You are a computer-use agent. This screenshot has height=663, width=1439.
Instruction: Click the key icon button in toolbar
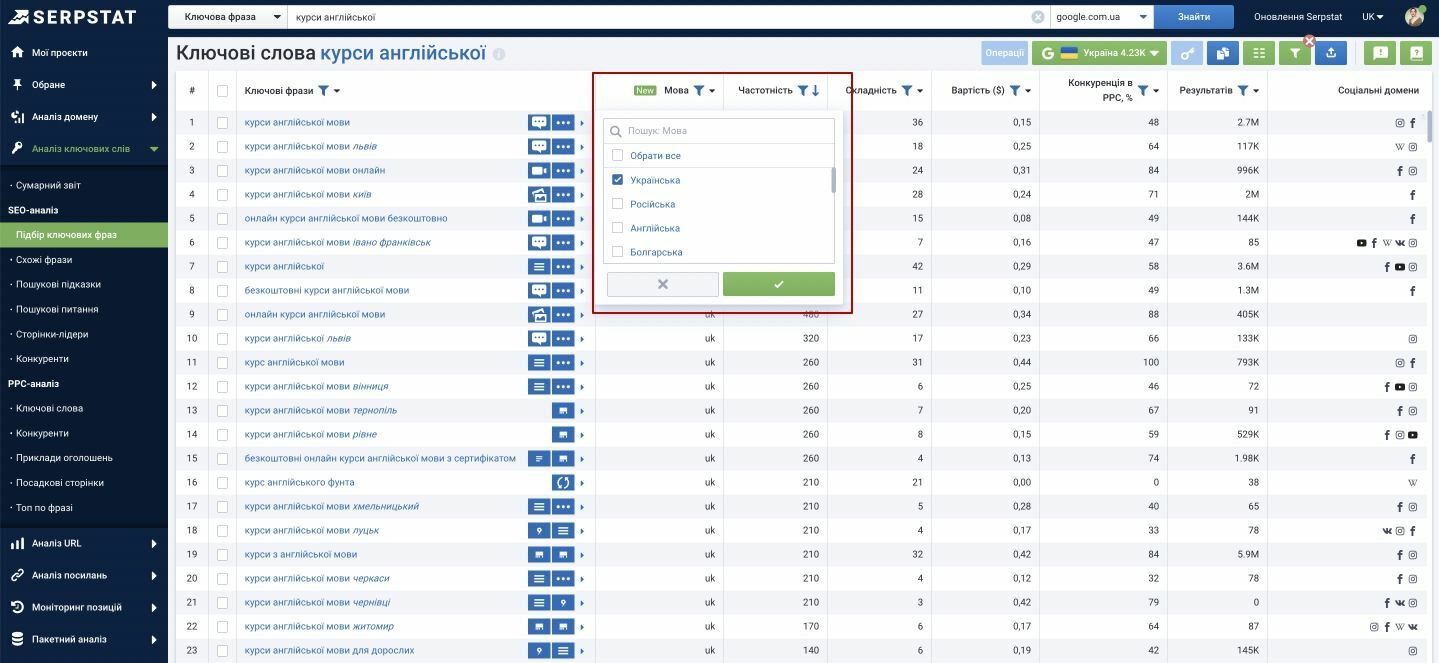click(1187, 53)
